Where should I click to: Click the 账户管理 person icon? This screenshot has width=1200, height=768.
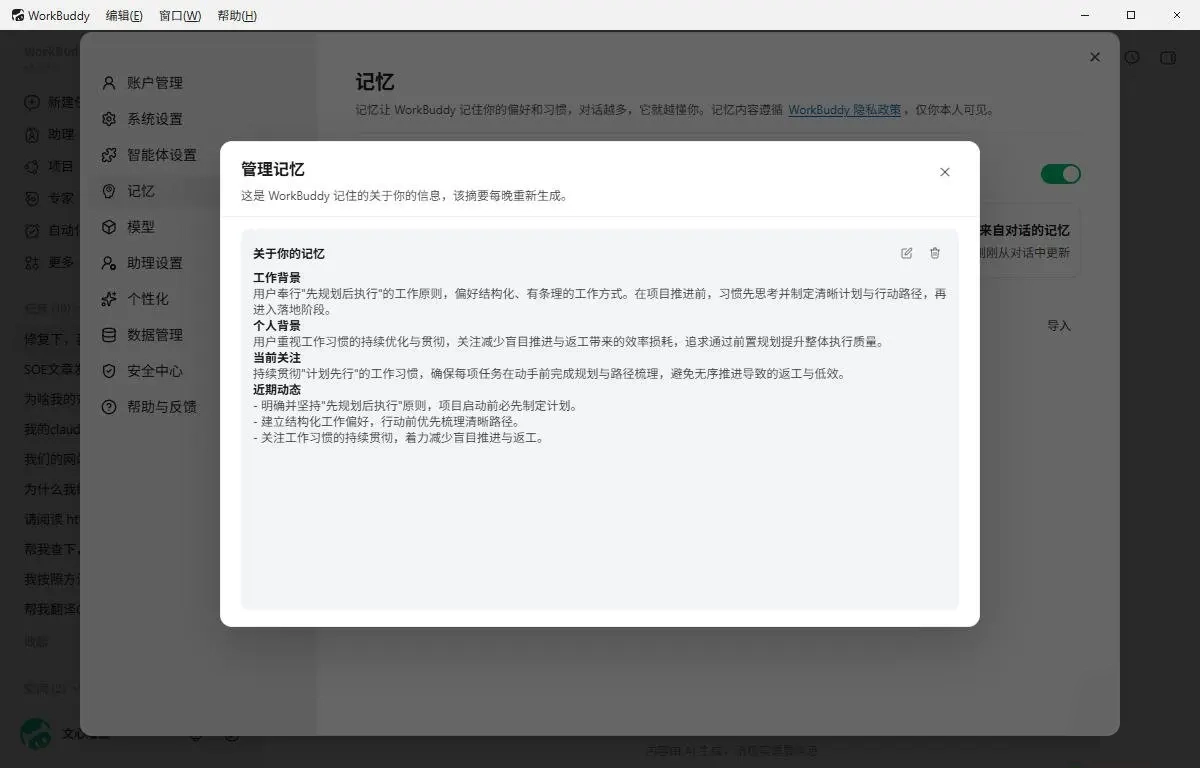tap(109, 83)
